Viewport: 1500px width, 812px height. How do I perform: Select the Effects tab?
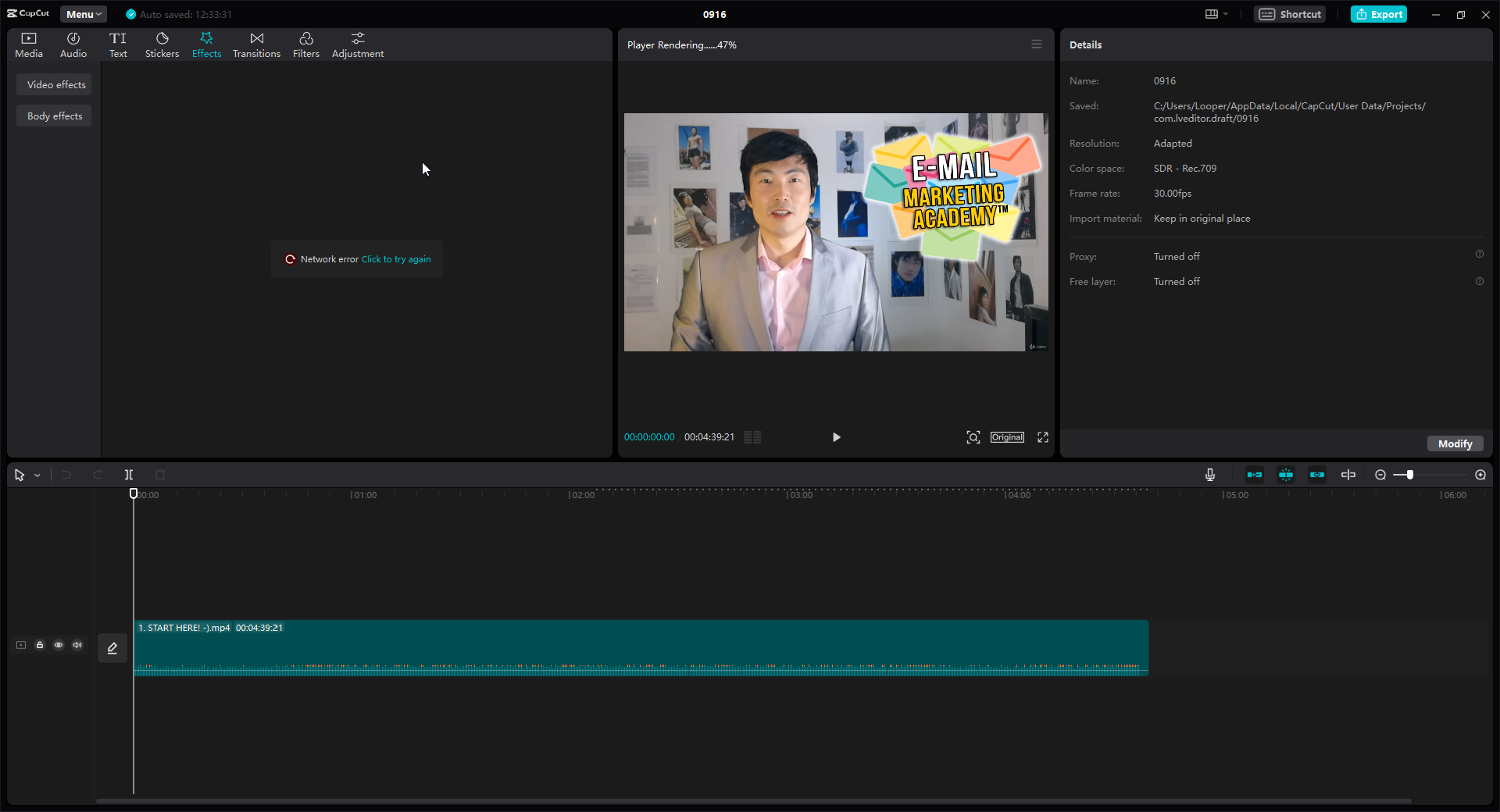(x=207, y=45)
